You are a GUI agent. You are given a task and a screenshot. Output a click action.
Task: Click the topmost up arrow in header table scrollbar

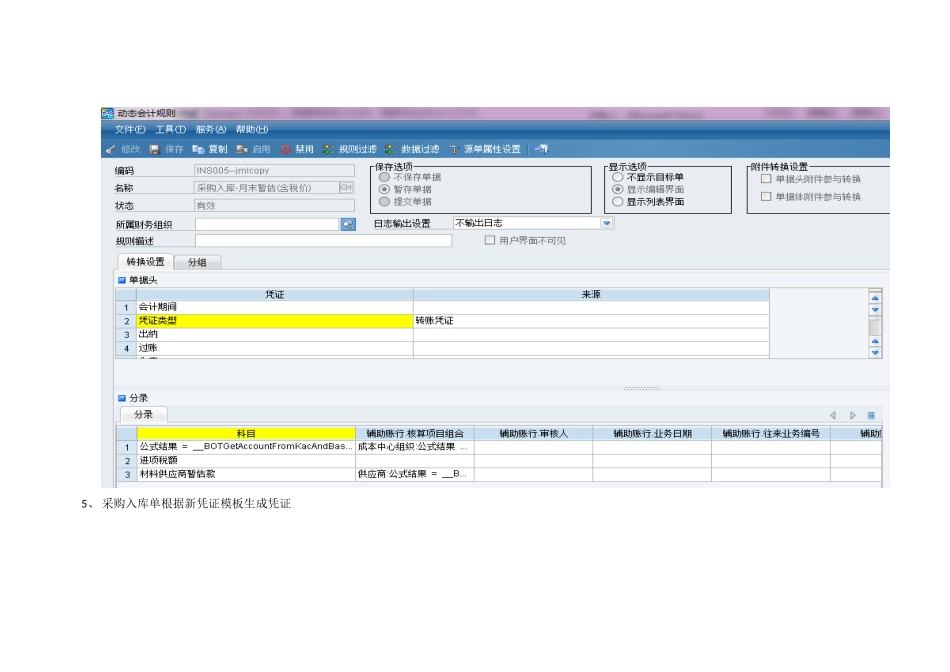pos(875,298)
